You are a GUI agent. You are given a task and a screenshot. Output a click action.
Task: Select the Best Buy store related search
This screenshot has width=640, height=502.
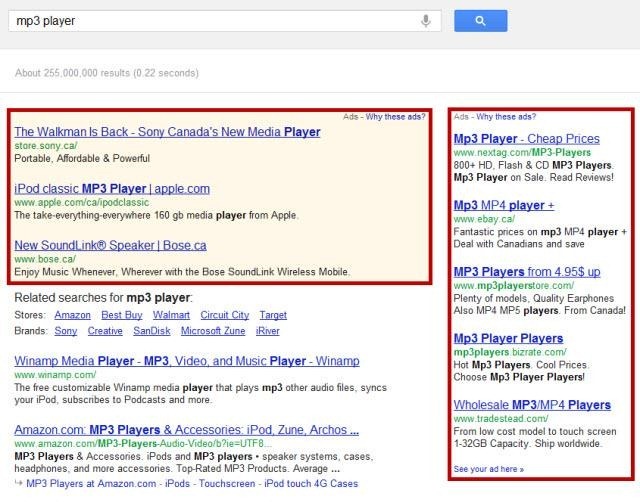coord(121,315)
